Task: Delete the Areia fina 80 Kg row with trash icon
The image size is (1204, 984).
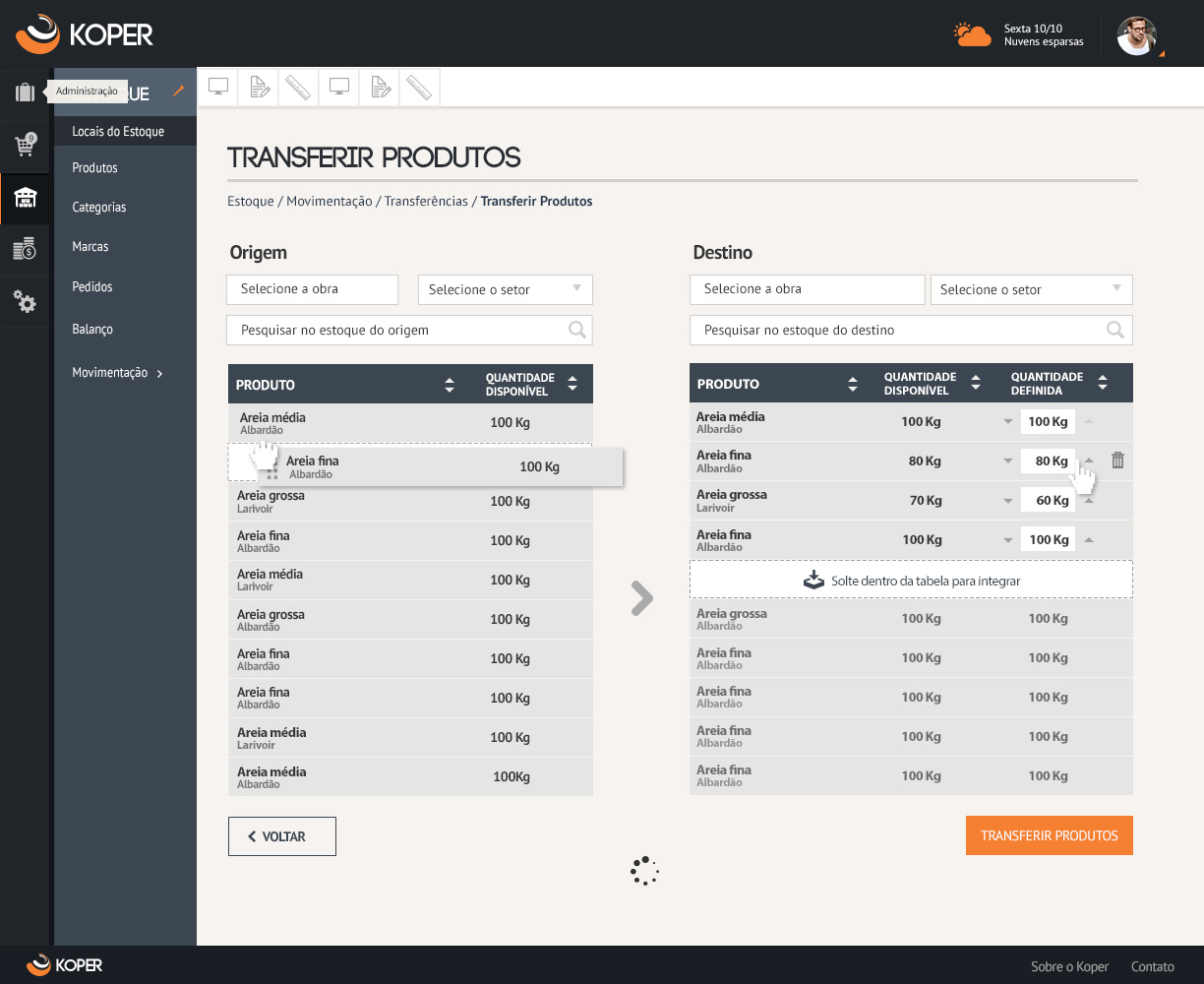Action: tap(1117, 461)
